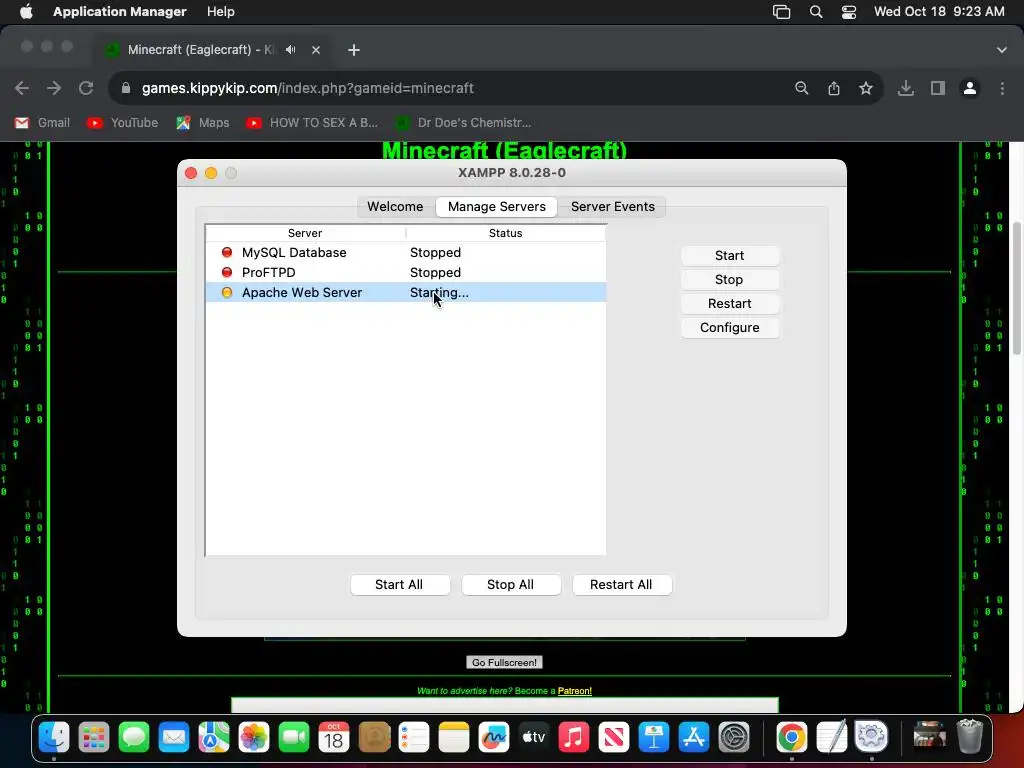Select MySQL Database server row
Image resolution: width=1024 pixels, height=768 pixels.
pos(406,253)
